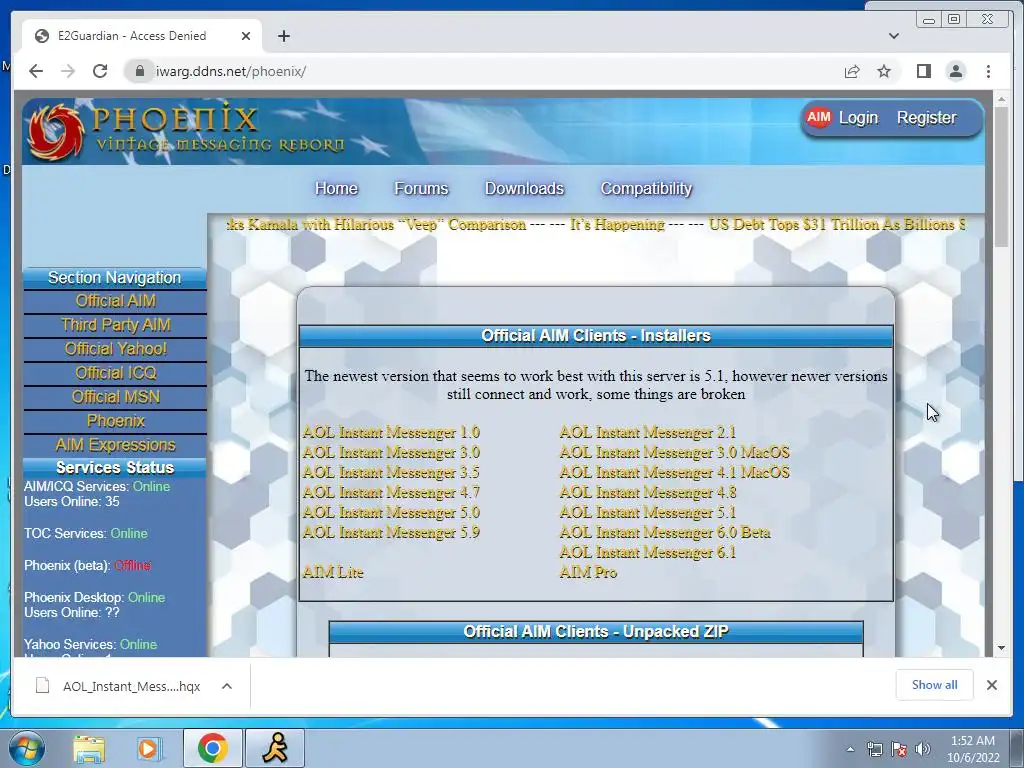Image resolution: width=1024 pixels, height=768 pixels.
Task: Select Official ICQ section
Action: (x=116, y=373)
